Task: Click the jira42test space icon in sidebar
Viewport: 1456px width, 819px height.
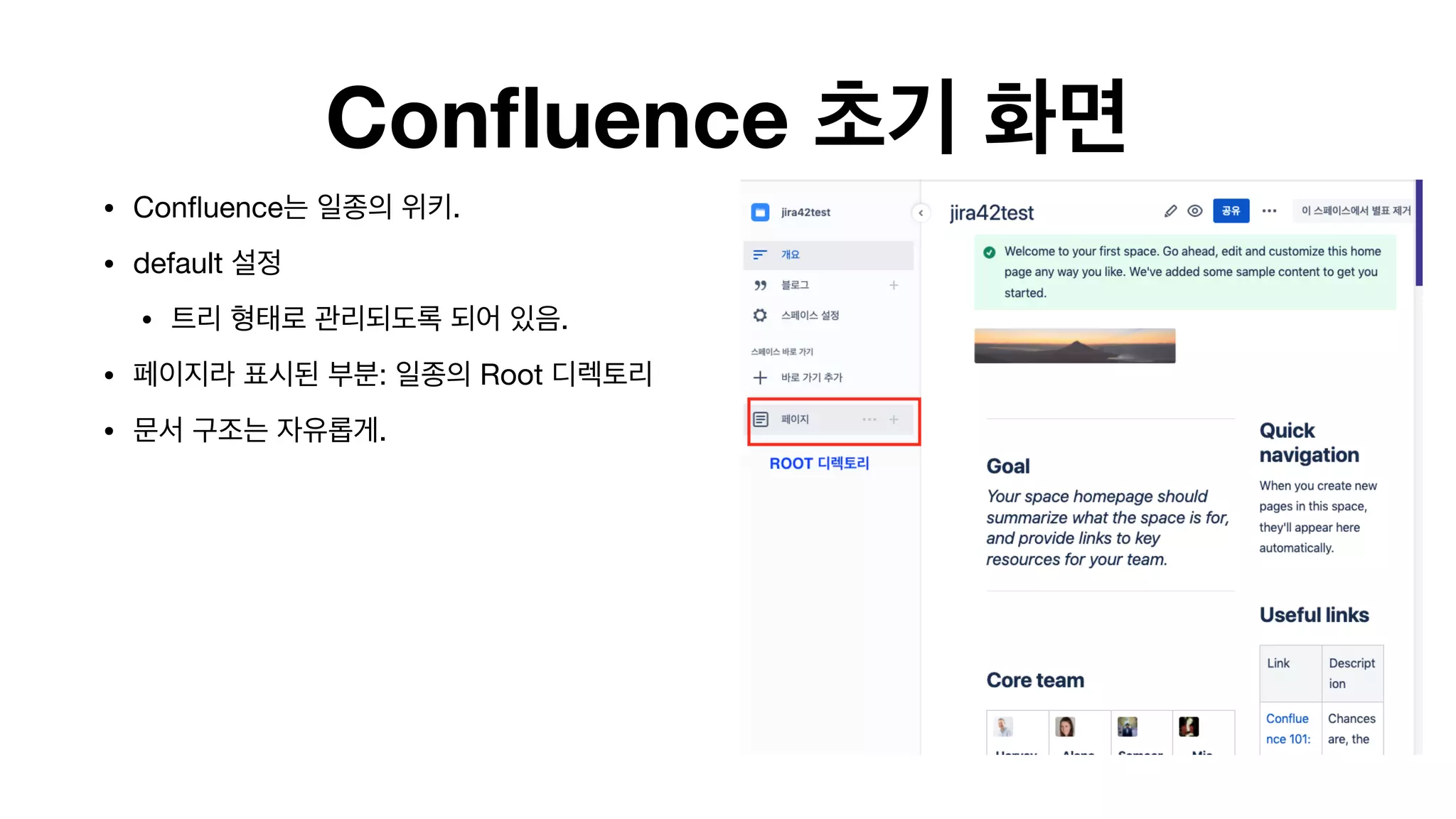Action: click(760, 212)
